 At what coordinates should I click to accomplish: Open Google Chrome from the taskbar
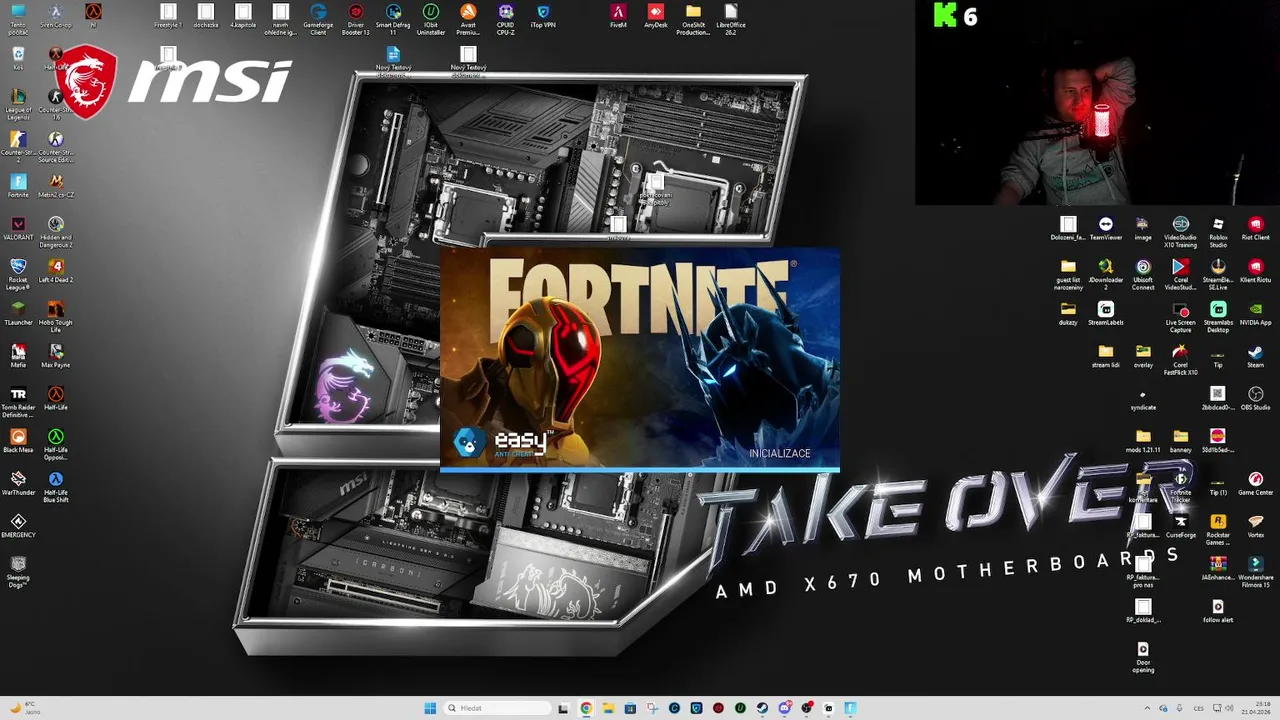[x=586, y=708]
